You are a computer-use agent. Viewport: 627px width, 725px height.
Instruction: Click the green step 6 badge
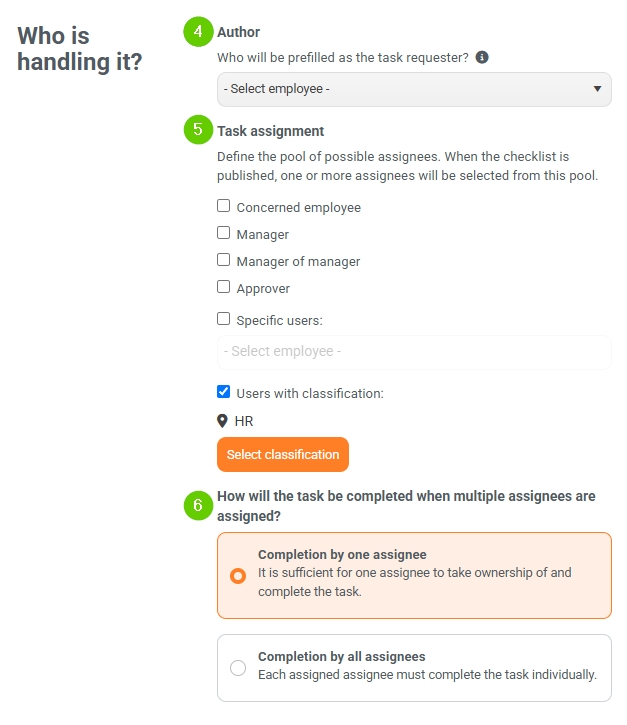(x=198, y=505)
